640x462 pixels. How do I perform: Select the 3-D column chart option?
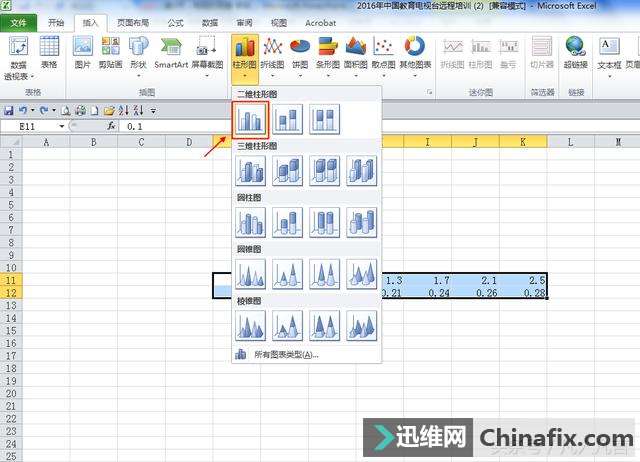click(x=361, y=171)
